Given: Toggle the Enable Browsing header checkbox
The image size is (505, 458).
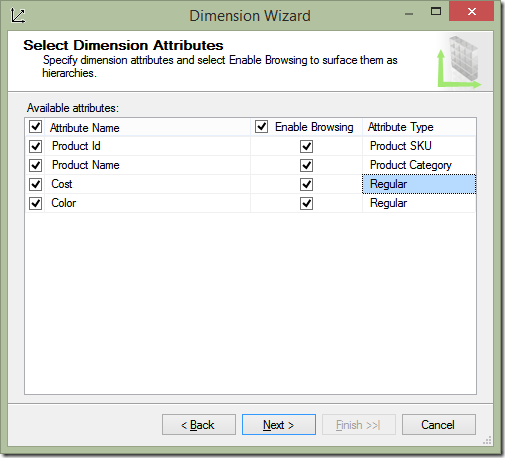Looking at the screenshot, I should 261,127.
